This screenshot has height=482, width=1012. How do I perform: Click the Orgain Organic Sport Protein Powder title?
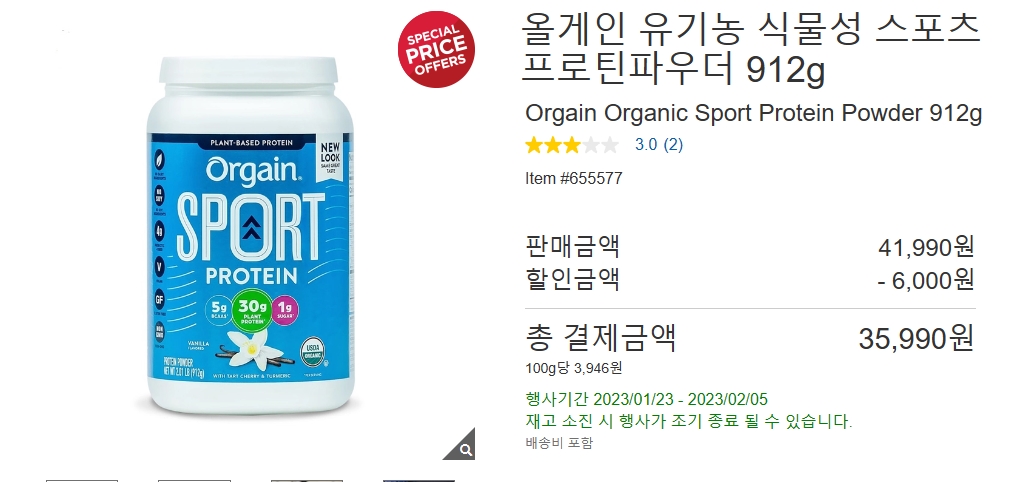pyautogui.click(x=753, y=113)
